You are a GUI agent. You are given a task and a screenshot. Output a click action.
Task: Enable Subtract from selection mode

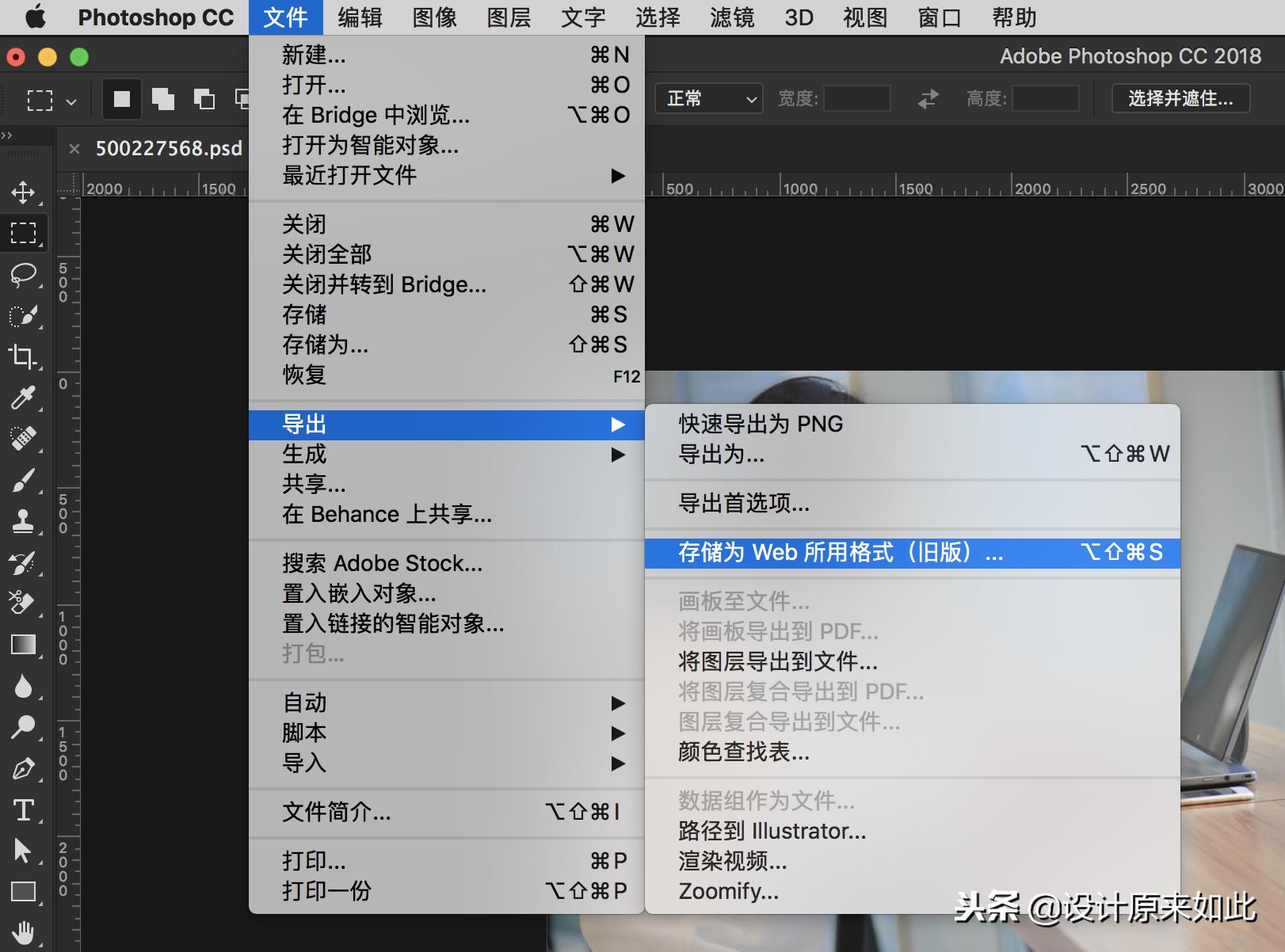click(204, 99)
